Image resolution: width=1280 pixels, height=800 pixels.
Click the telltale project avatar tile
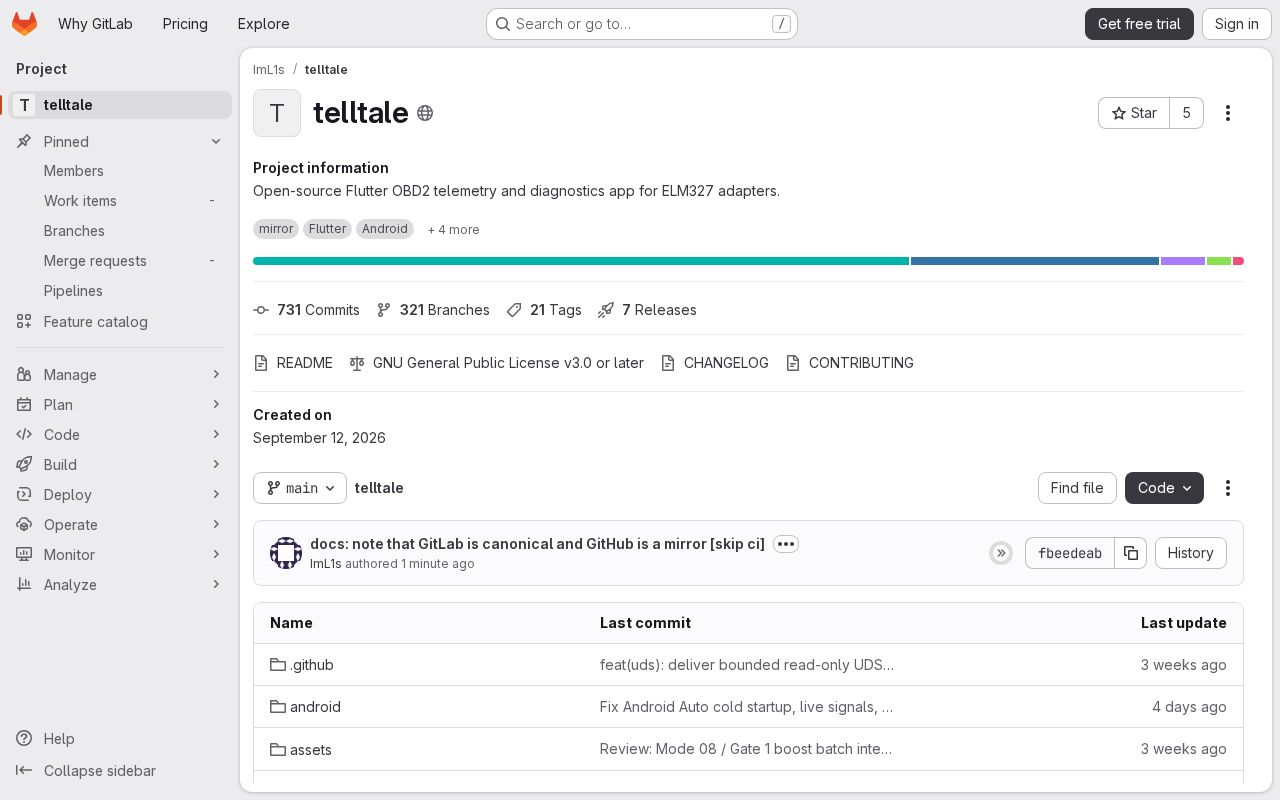277,113
